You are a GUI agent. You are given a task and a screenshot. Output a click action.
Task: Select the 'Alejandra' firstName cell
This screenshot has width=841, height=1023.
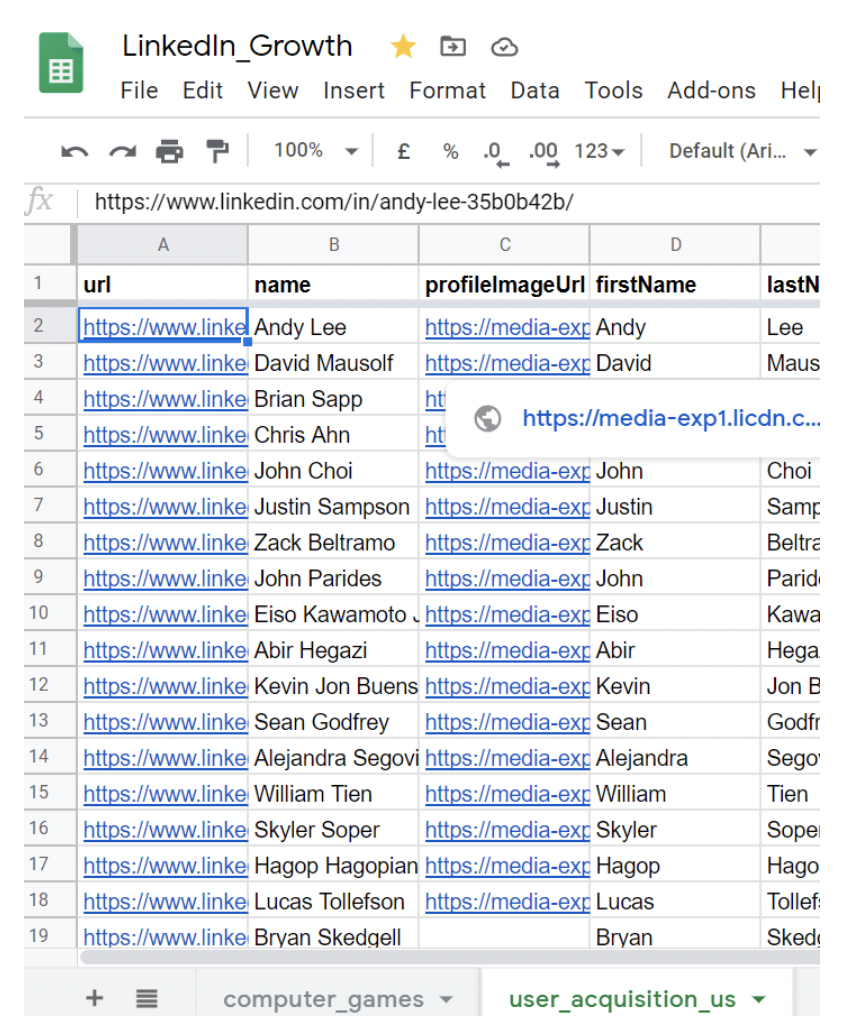(675, 757)
